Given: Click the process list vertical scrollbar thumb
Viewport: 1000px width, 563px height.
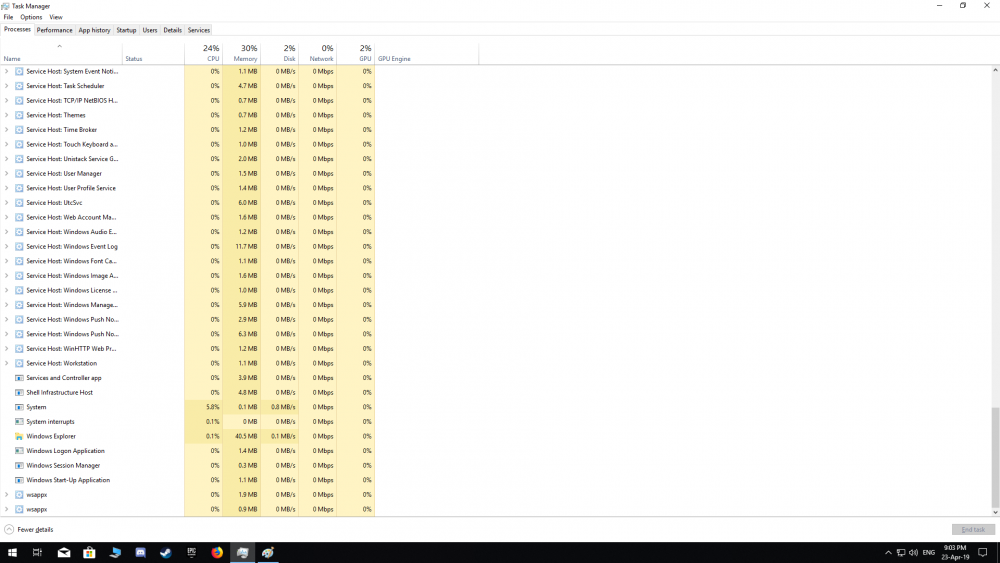Looking at the screenshot, I should coord(995,456).
